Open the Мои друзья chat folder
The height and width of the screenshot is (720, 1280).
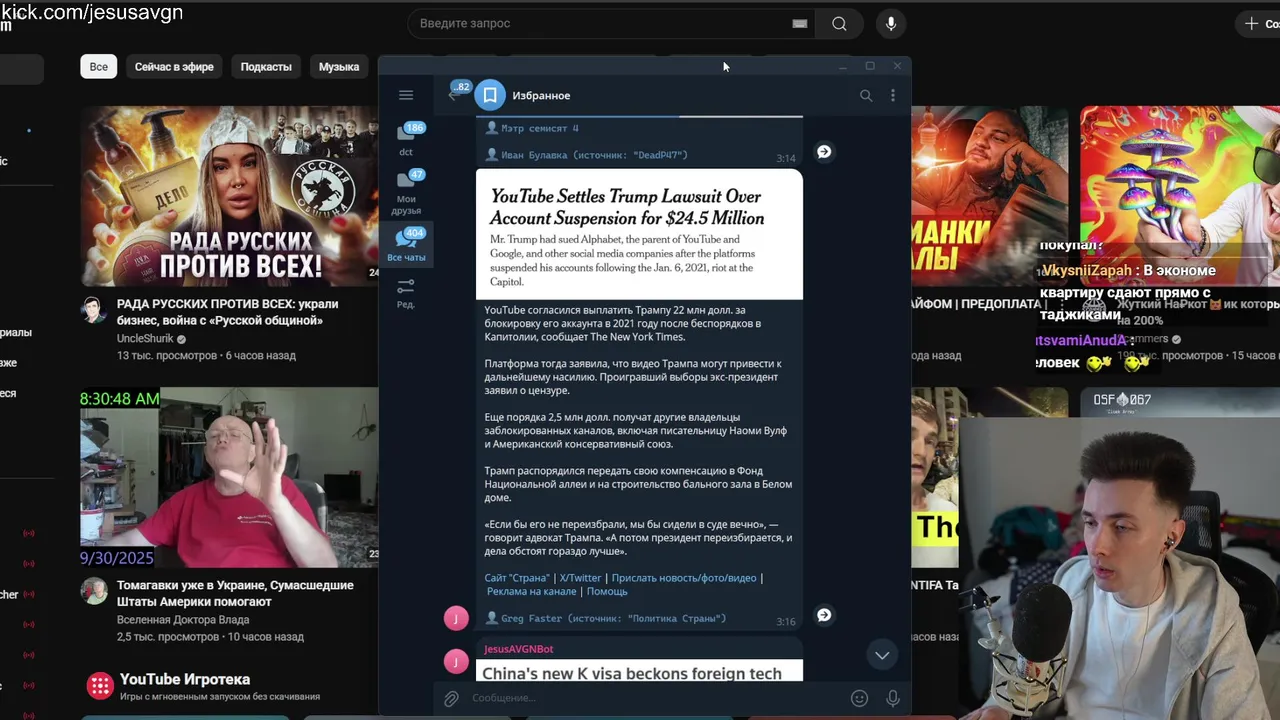pyautogui.click(x=406, y=193)
